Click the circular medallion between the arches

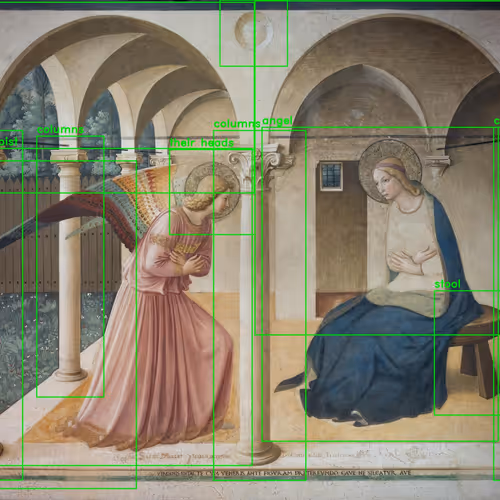[x=254, y=31]
